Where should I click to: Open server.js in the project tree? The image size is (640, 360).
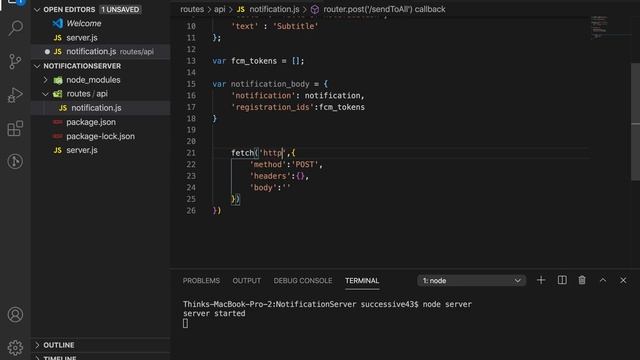point(82,150)
